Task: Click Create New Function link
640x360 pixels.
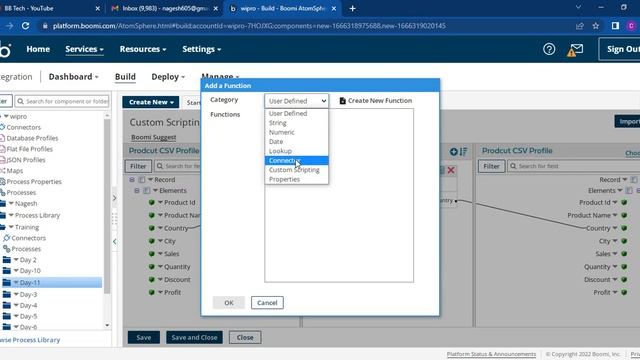Action: [x=376, y=100]
